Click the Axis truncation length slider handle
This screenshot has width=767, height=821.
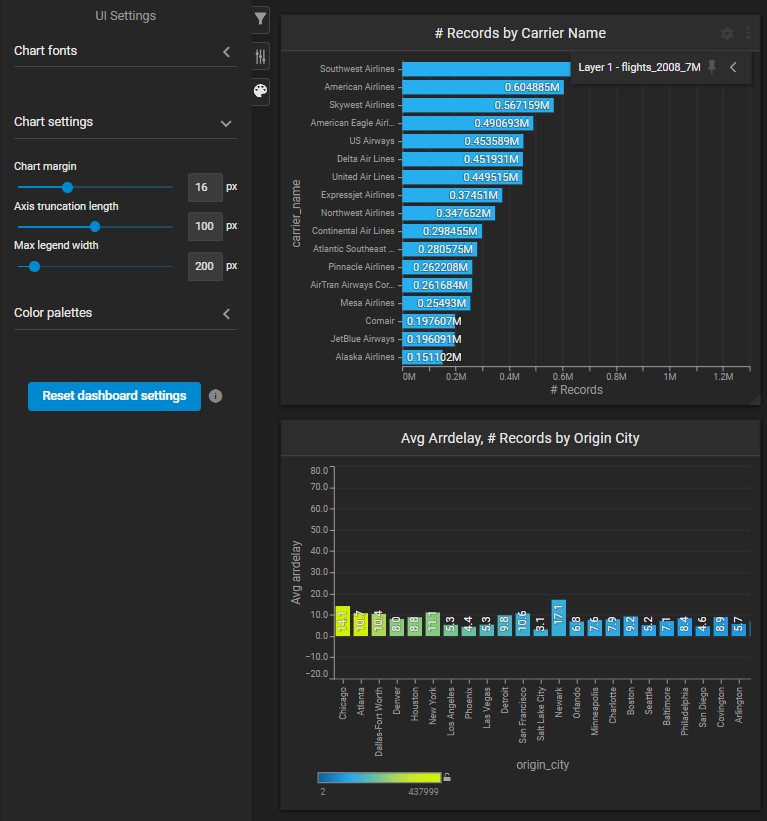coord(95,227)
